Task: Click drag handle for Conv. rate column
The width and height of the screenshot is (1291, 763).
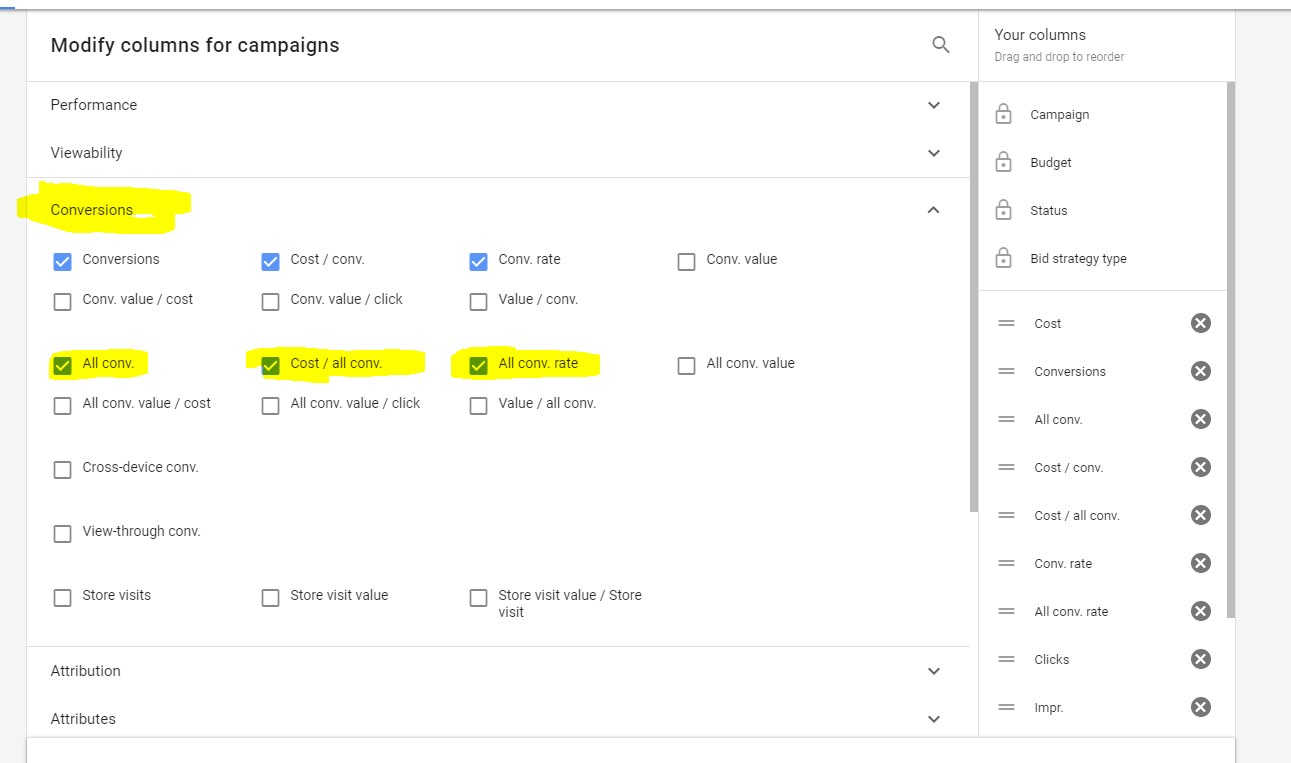Action: (x=1006, y=563)
